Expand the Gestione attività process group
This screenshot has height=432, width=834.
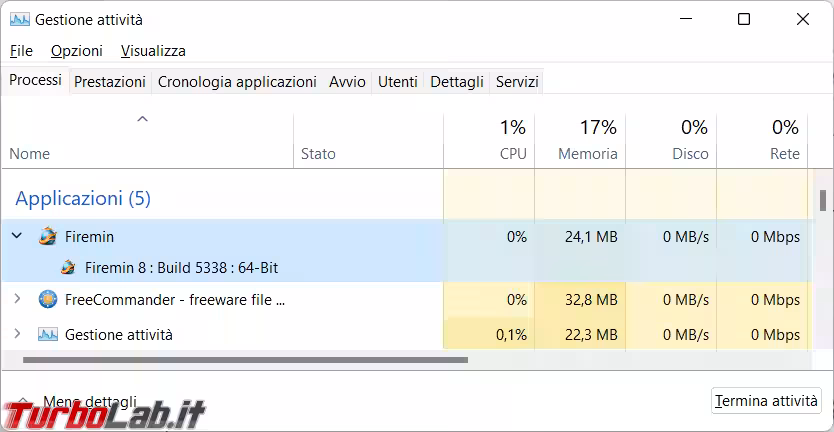[17, 334]
